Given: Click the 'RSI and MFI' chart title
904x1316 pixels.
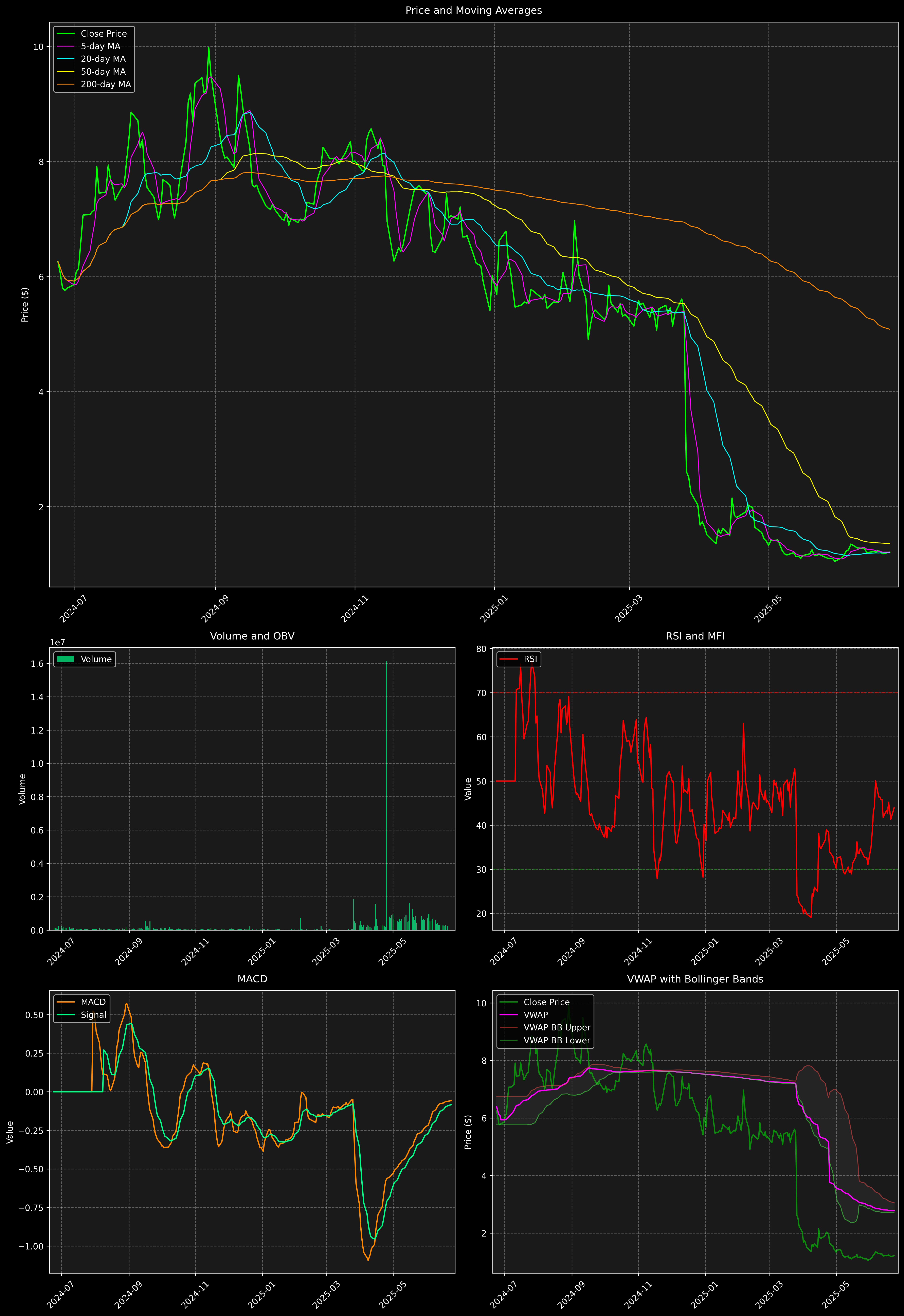Looking at the screenshot, I should pos(695,636).
